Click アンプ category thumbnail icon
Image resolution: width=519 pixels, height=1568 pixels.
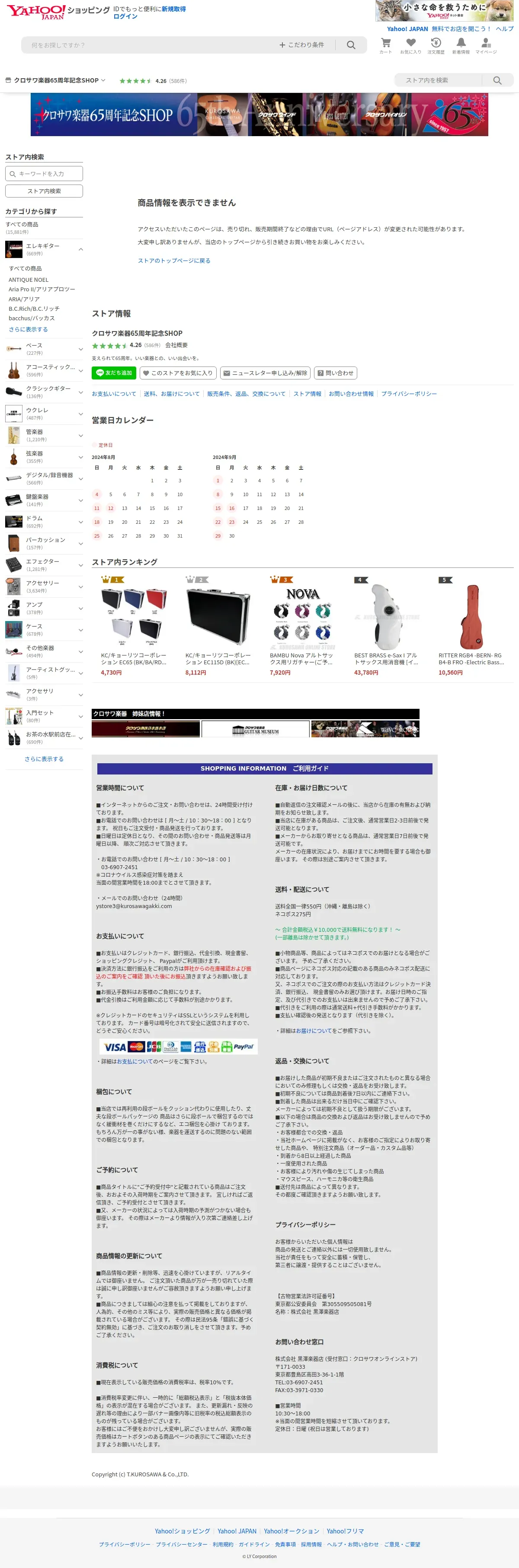coord(14,608)
